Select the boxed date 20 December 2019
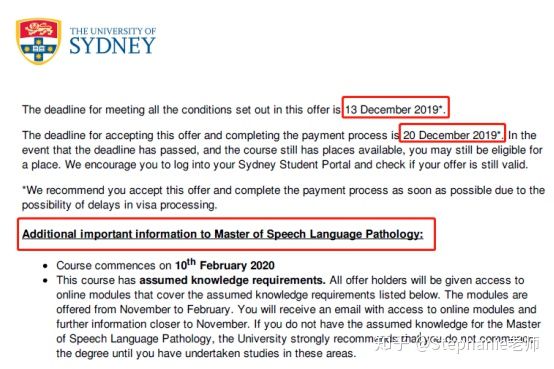The height and width of the screenshot is (369, 554). pos(452,133)
